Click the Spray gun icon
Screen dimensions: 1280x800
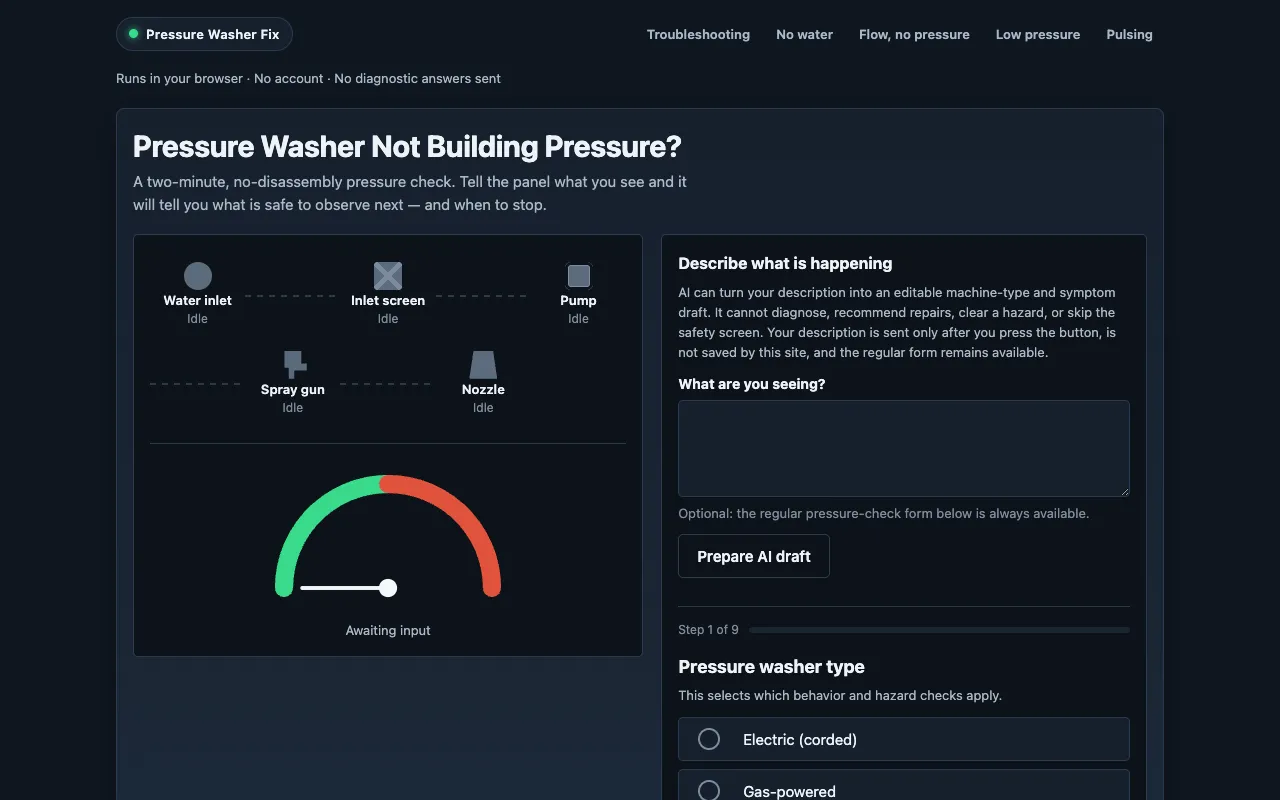294,365
